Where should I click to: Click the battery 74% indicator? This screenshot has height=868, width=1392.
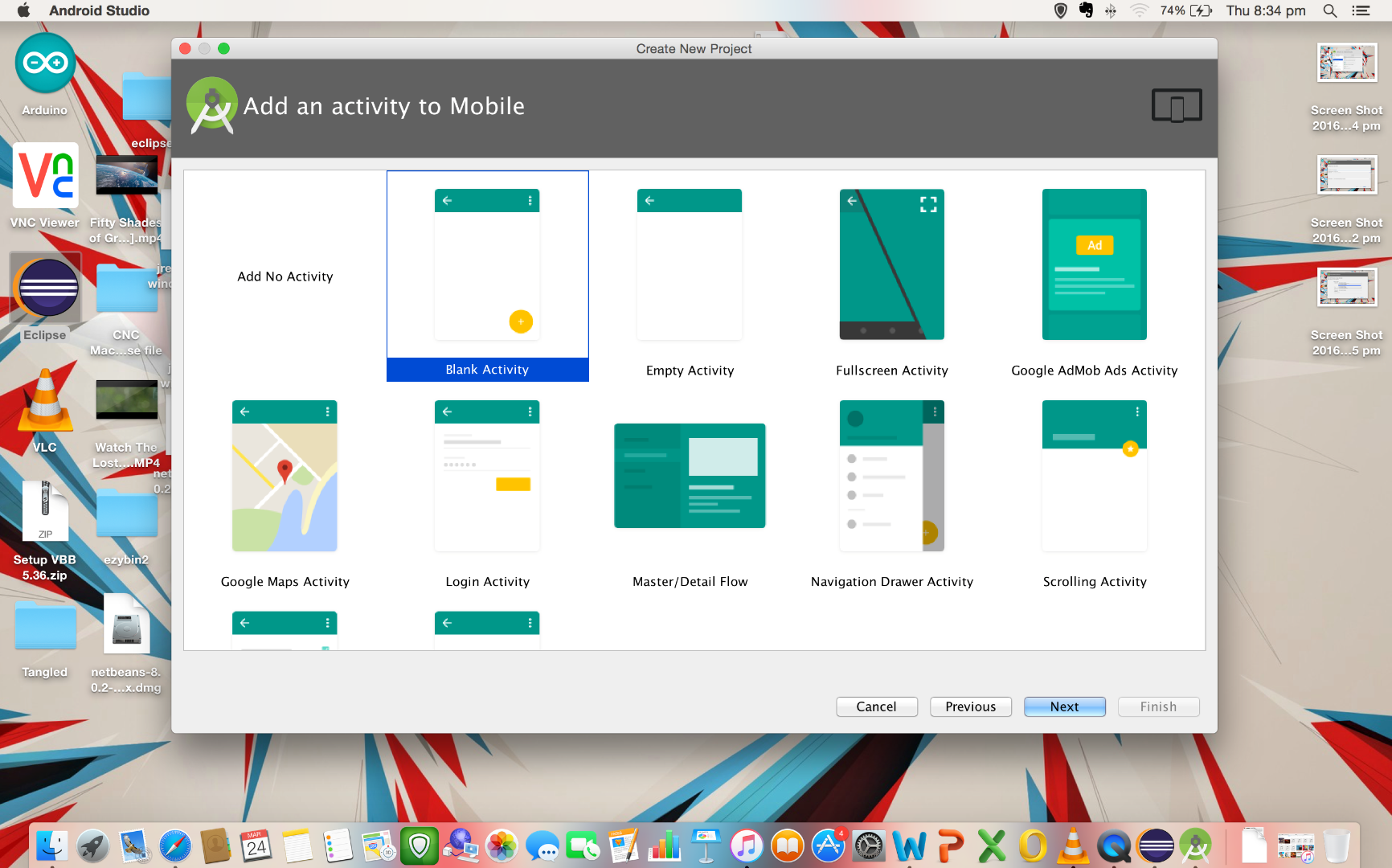click(x=1186, y=10)
